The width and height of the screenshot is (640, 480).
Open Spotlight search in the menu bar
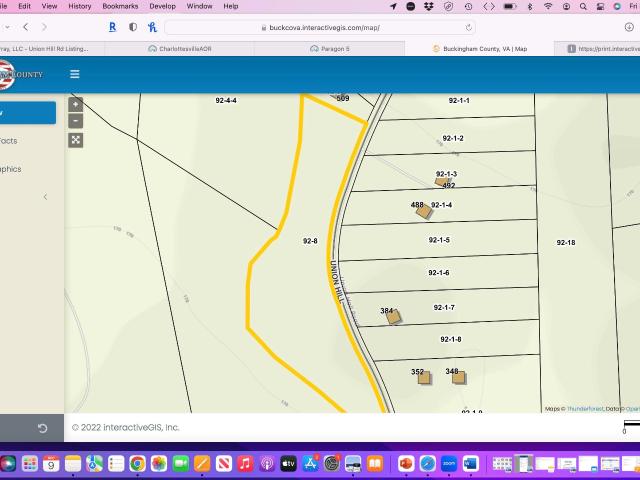[x=583, y=6]
